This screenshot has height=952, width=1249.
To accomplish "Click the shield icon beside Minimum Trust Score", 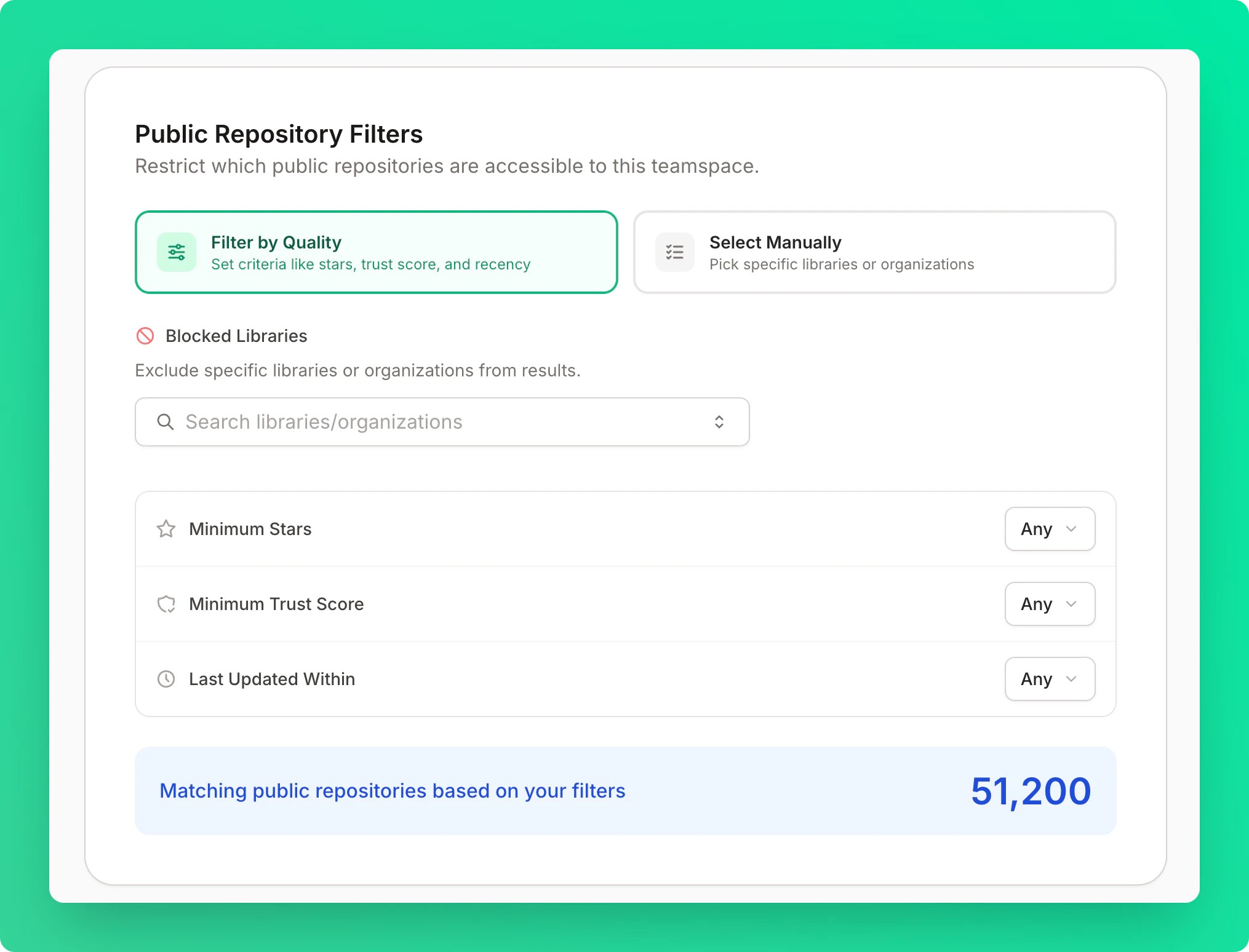I will tap(166, 604).
